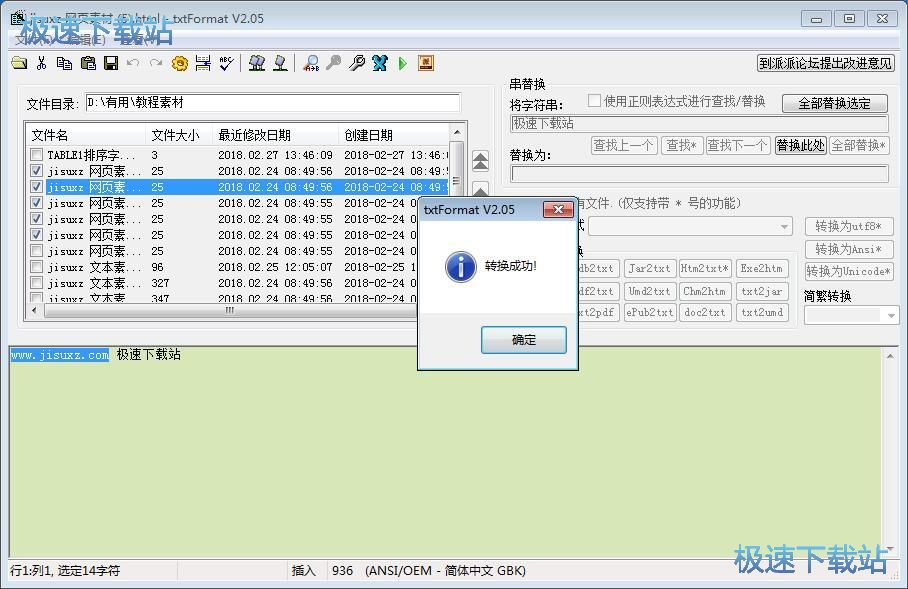Viewport: 908px width, 589px height.
Task: Tick the unchecked jisuxz 网页素 row checkbox
Action: (x=36, y=251)
